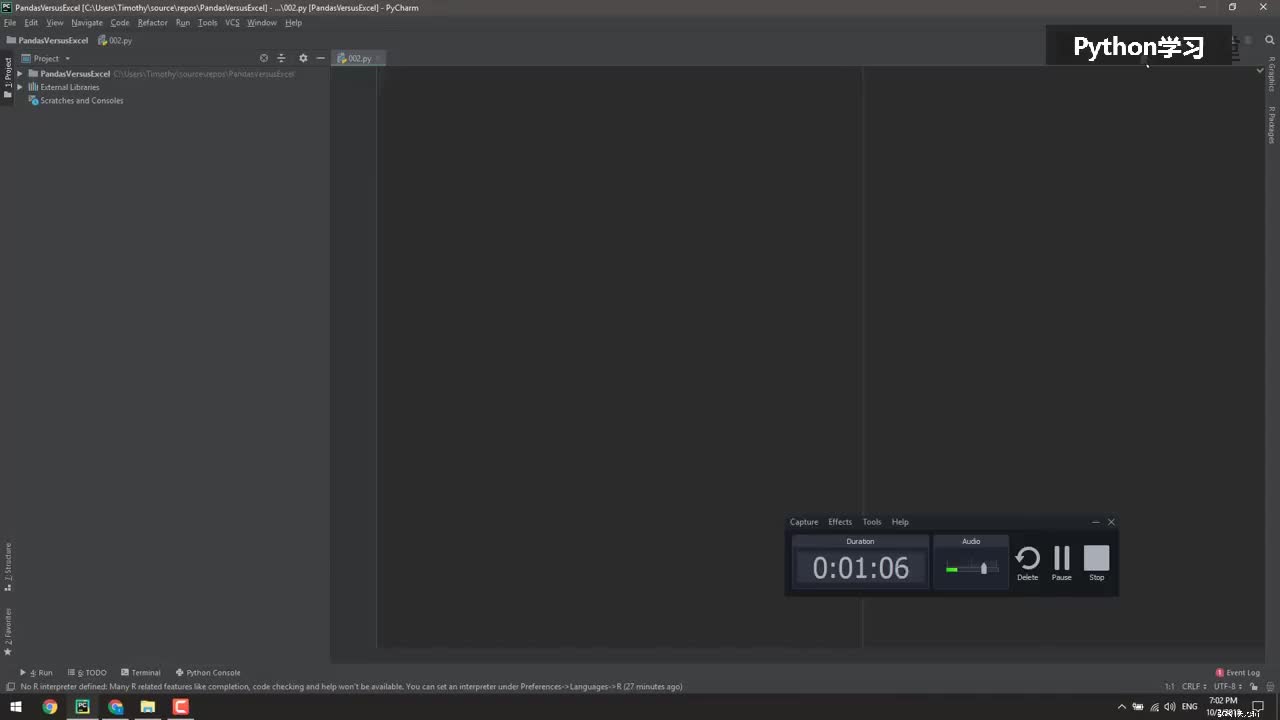
Task: Select the 002.py editor tab
Action: coord(359,58)
